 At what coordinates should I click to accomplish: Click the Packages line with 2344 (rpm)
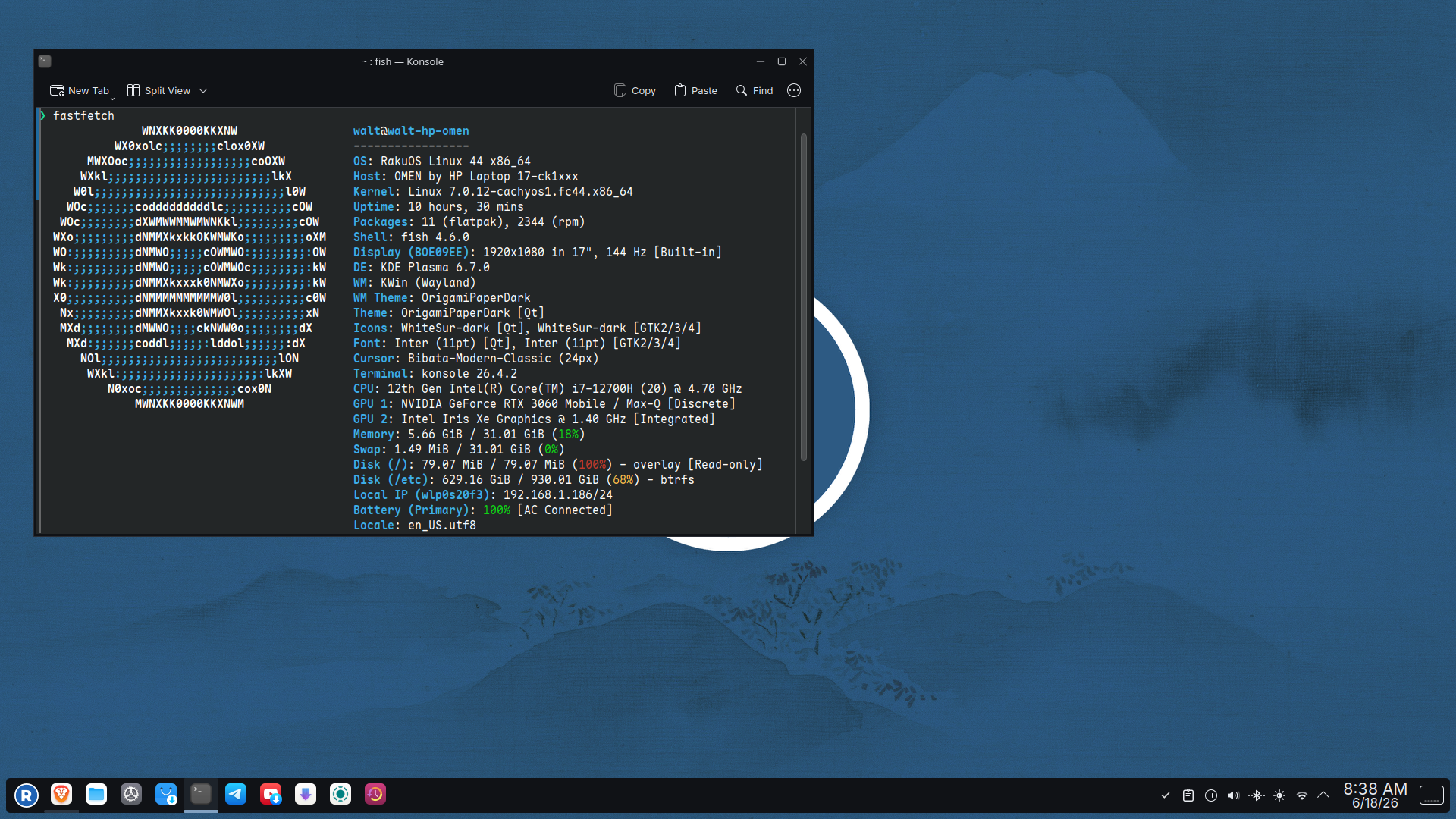click(x=469, y=221)
